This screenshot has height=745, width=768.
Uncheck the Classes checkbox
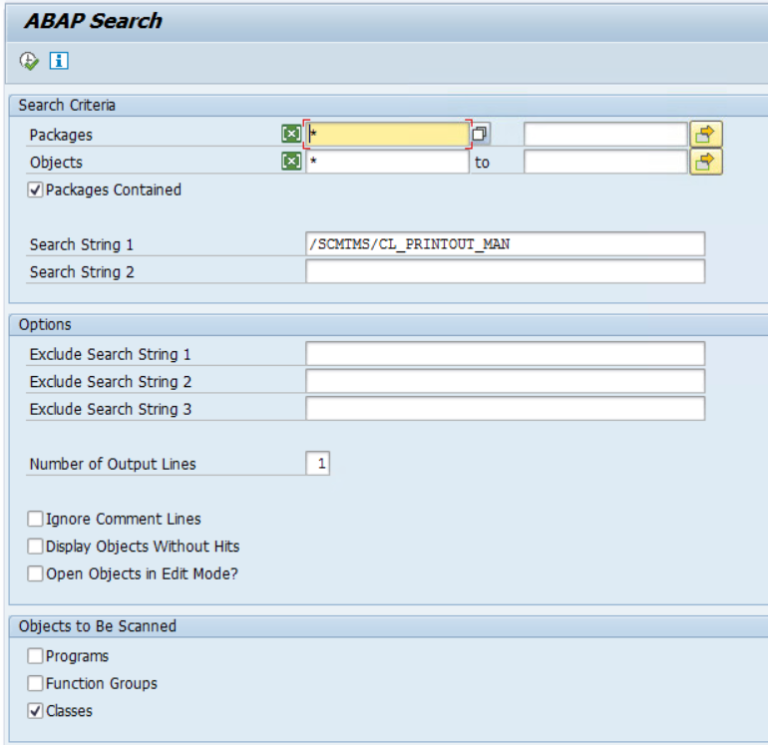click(35, 711)
